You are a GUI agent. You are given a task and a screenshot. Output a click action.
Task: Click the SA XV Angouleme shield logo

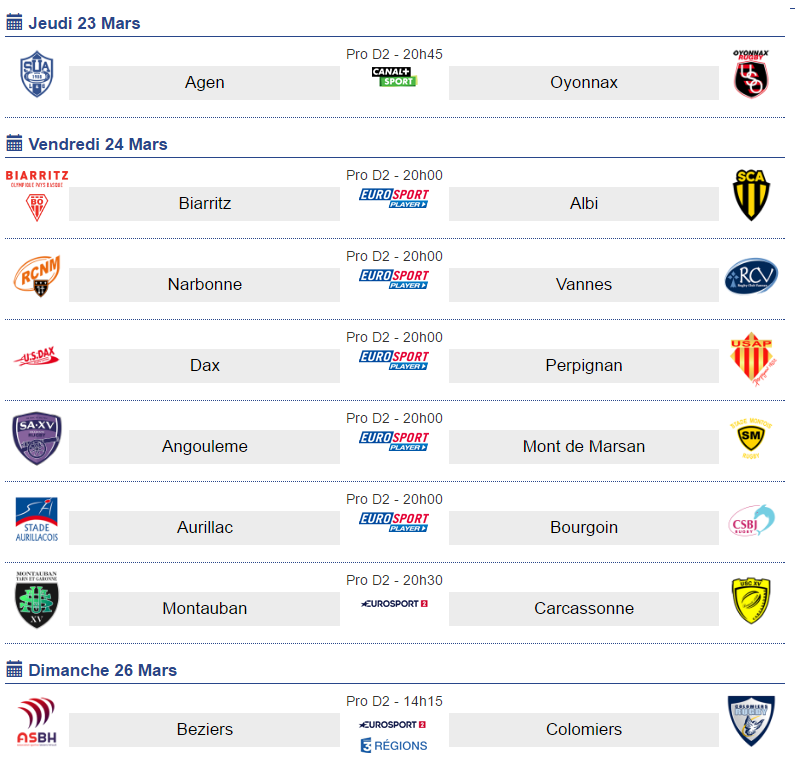click(x=37, y=439)
